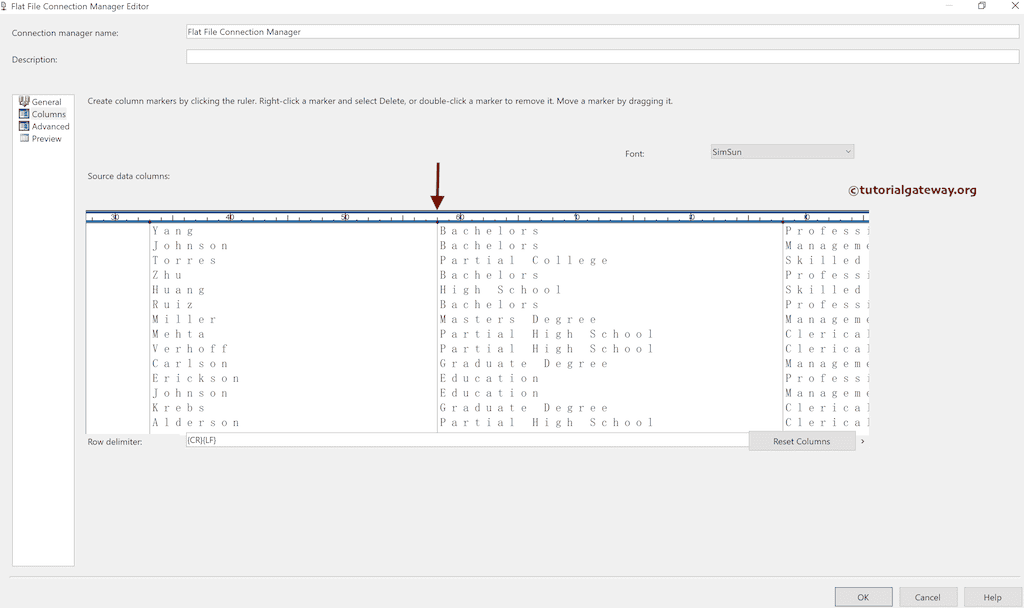Click the Cancel button

click(x=927, y=597)
